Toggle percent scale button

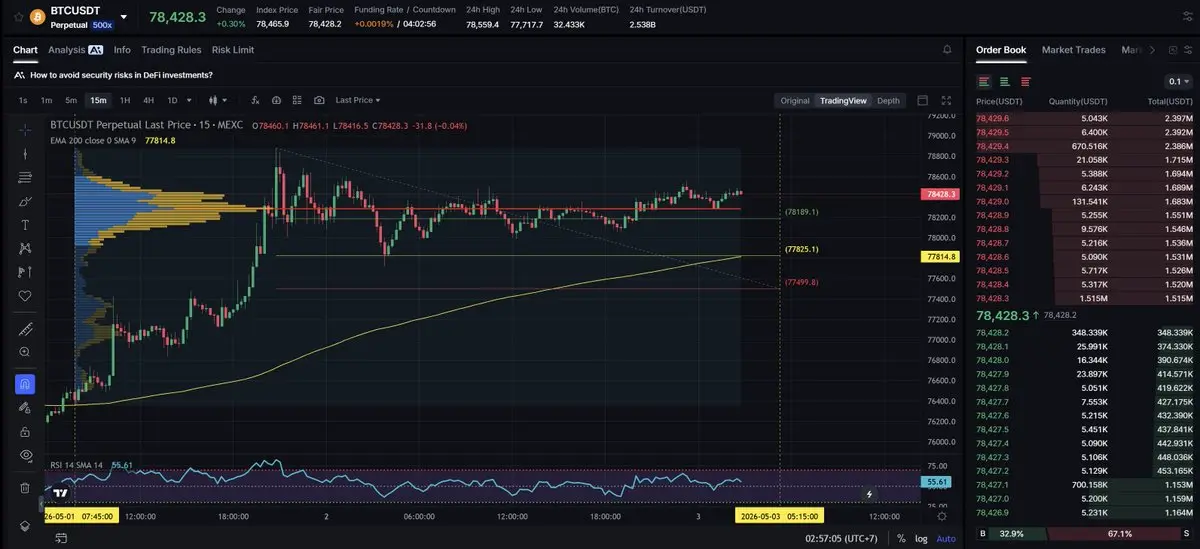901,538
